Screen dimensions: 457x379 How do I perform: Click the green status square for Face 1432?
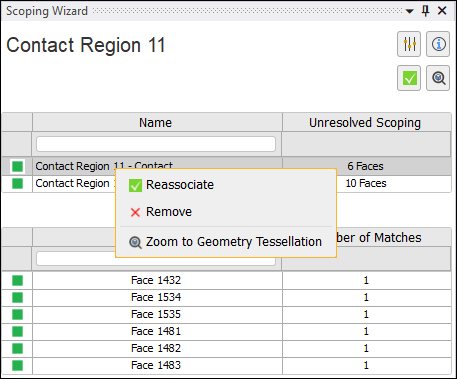(17, 280)
